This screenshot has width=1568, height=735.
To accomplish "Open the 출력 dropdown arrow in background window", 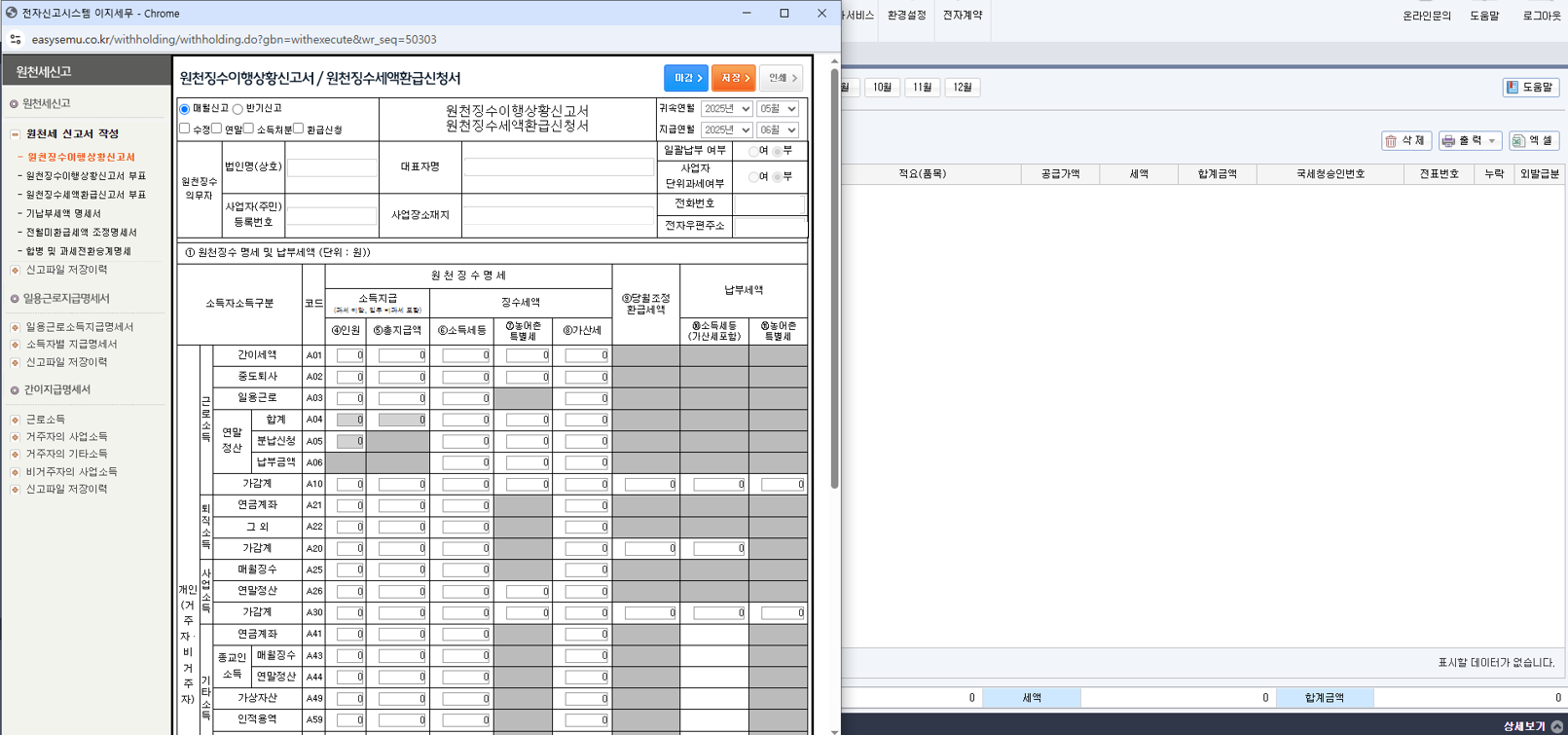I will tap(1491, 141).
